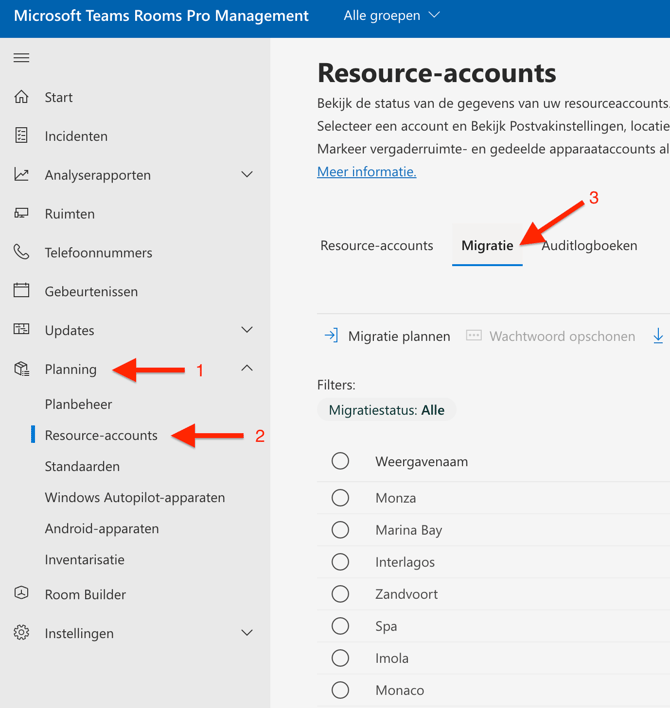Click the Analyserapporten chart icon
The height and width of the screenshot is (708, 670).
click(x=21, y=174)
